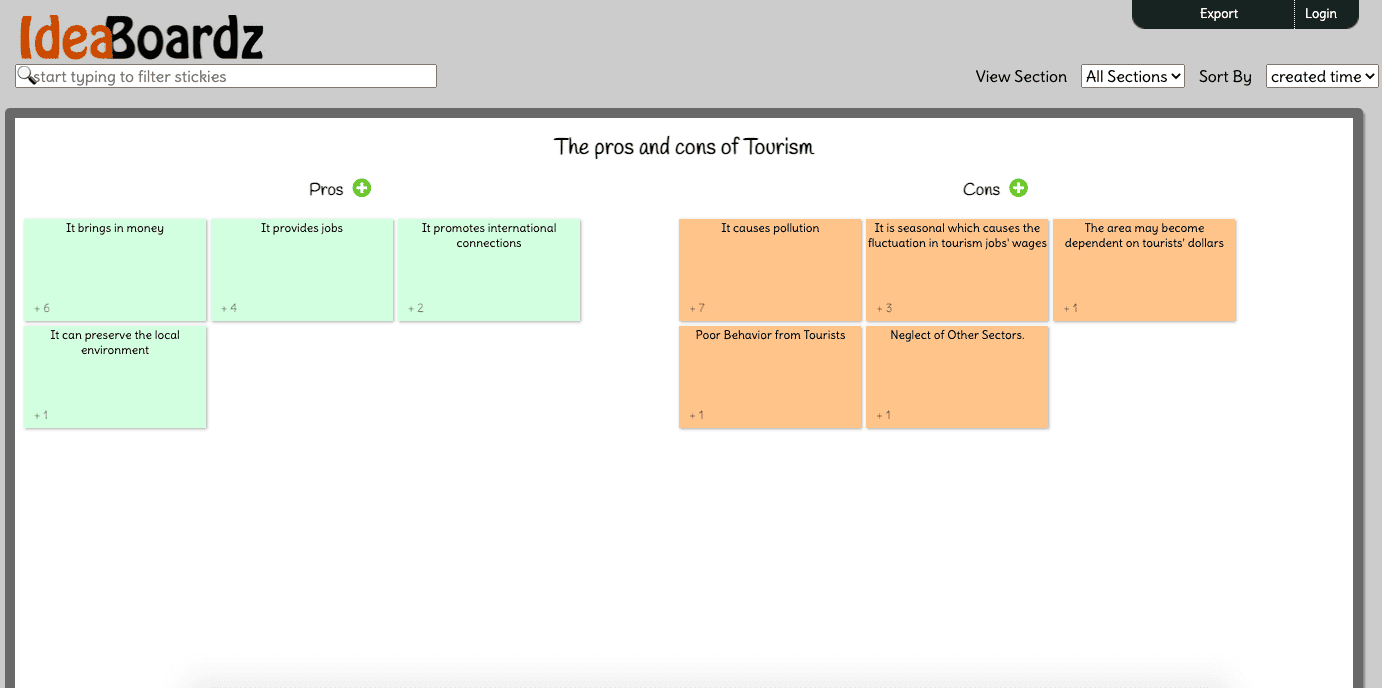1382x688 pixels.
Task: Click the magnifier icon in filter box
Action: (x=26, y=76)
